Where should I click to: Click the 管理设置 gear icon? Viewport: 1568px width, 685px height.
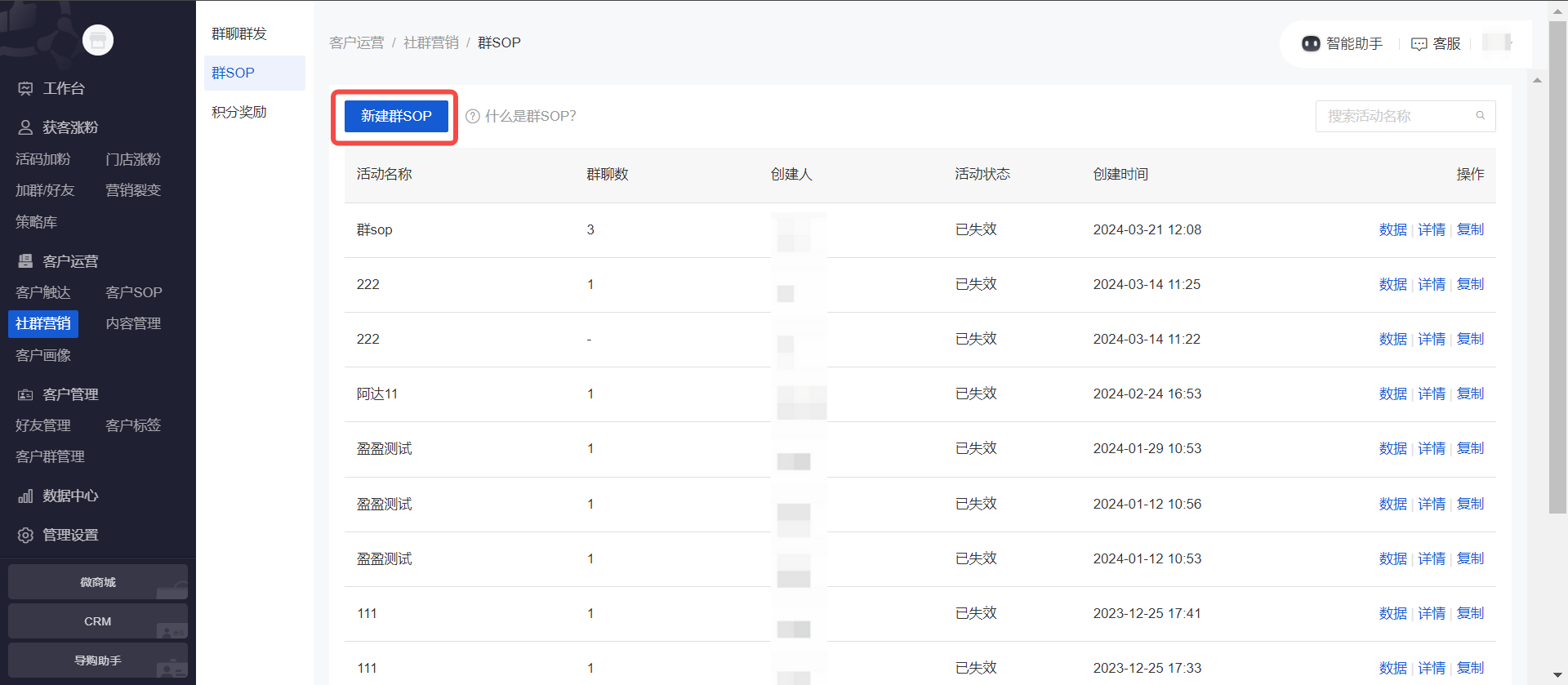tap(26, 535)
